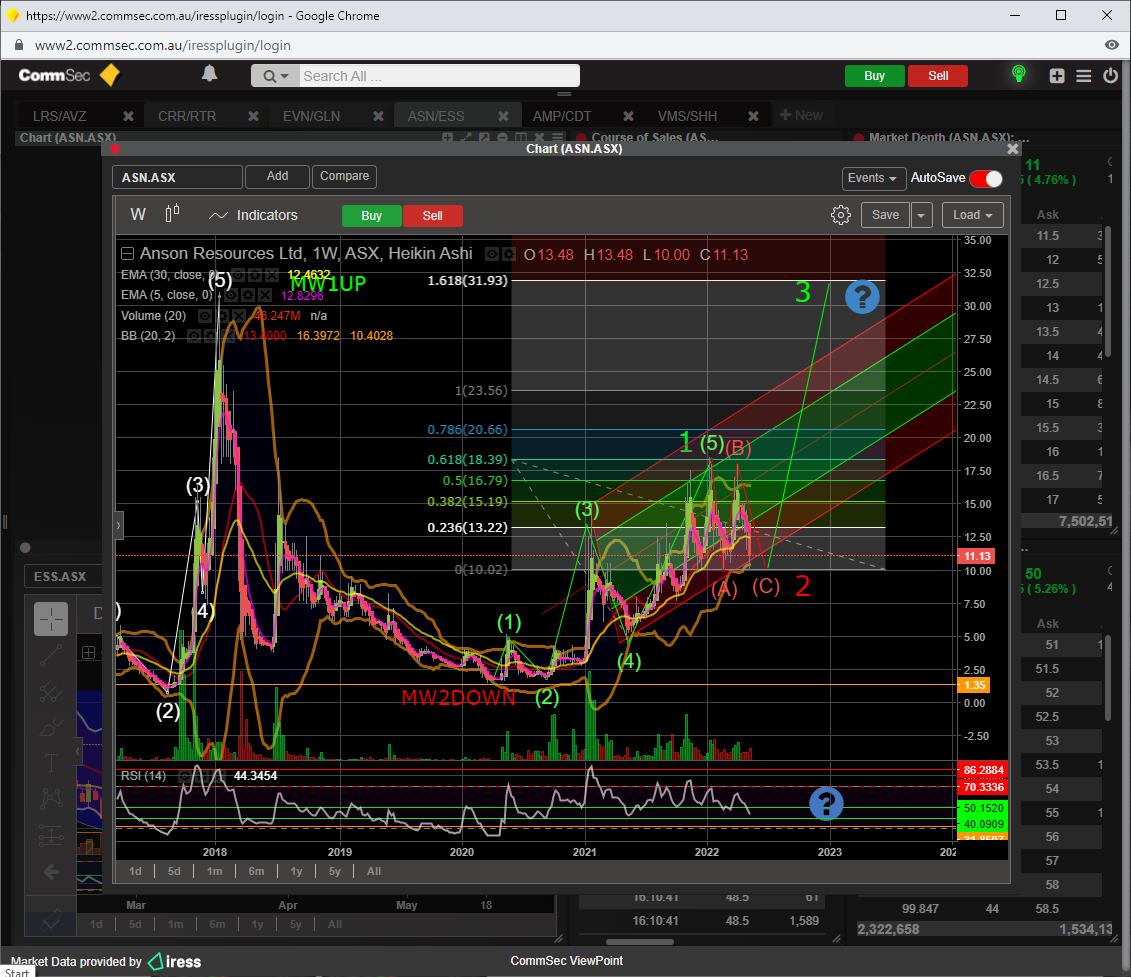Close the LRS/AVZ tab
This screenshot has width=1131, height=977.
pyautogui.click(x=128, y=116)
